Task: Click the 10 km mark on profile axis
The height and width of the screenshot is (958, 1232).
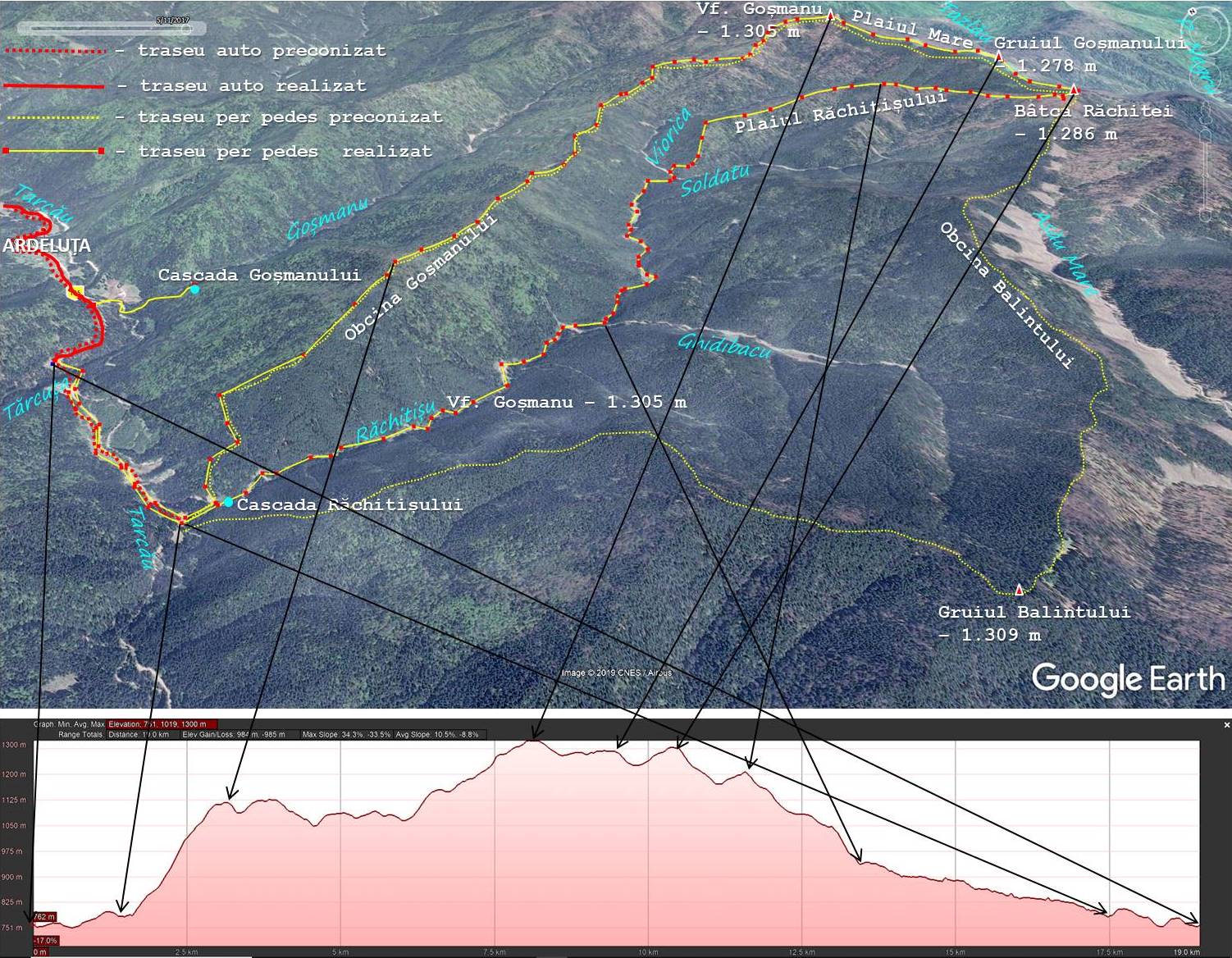Action: pos(648,951)
